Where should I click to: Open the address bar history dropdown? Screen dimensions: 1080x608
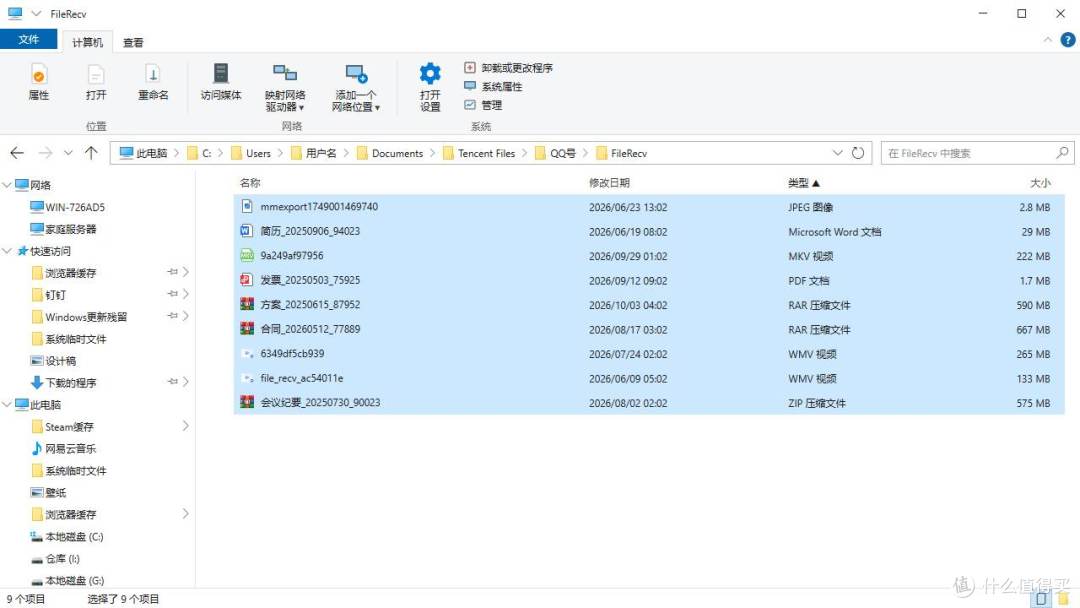[x=838, y=153]
